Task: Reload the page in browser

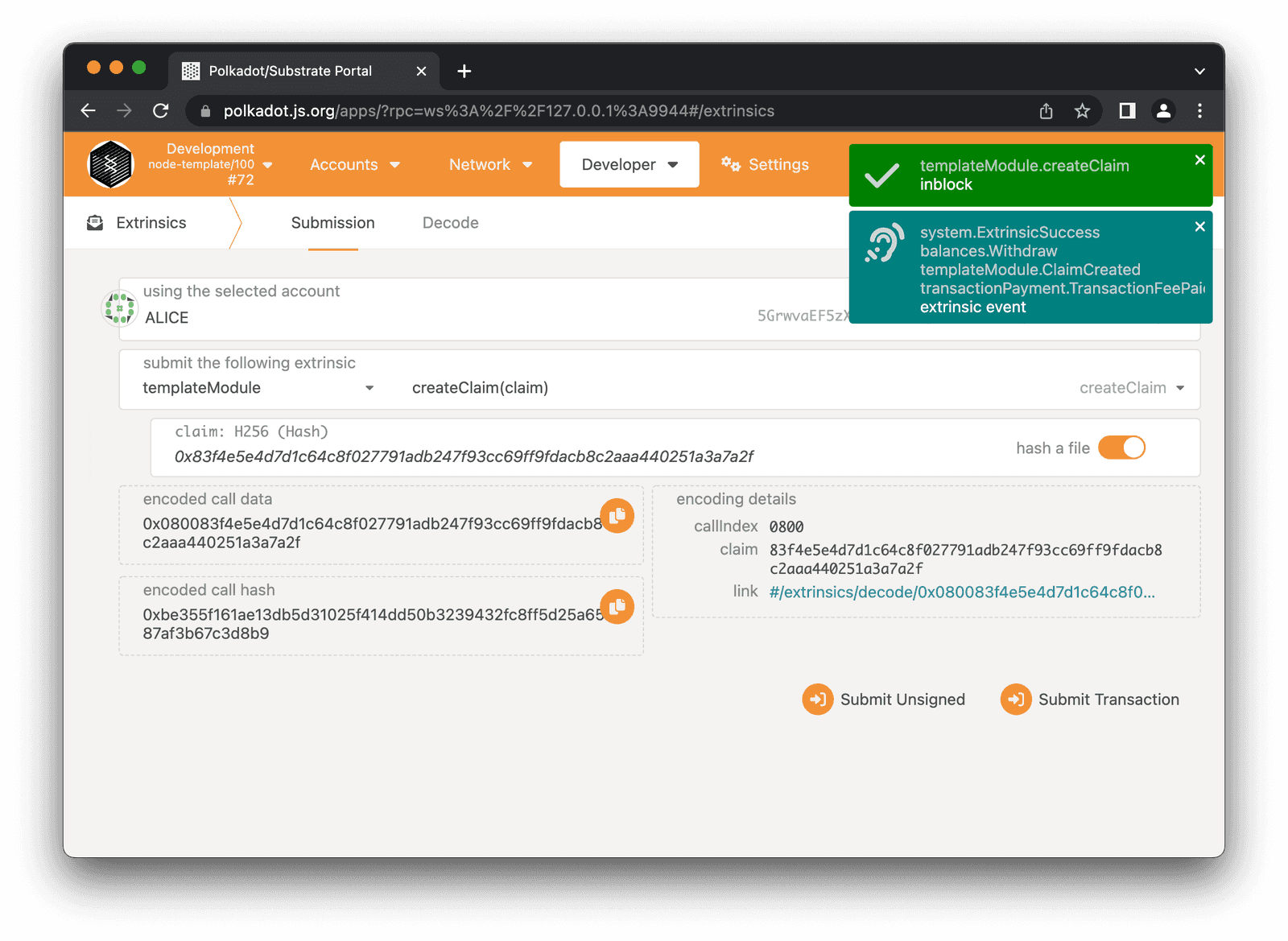Action: [161, 111]
